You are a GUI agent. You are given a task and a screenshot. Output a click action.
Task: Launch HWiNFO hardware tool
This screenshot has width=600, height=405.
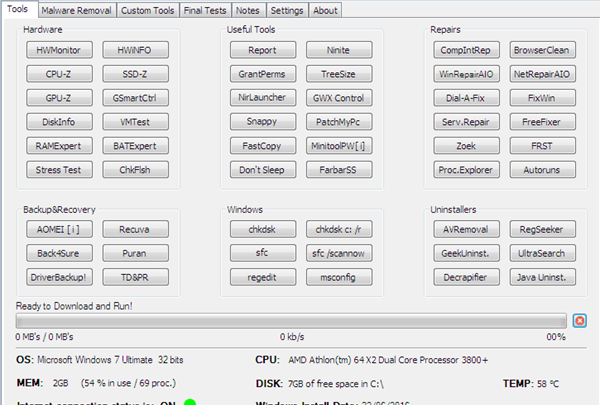tap(135, 50)
